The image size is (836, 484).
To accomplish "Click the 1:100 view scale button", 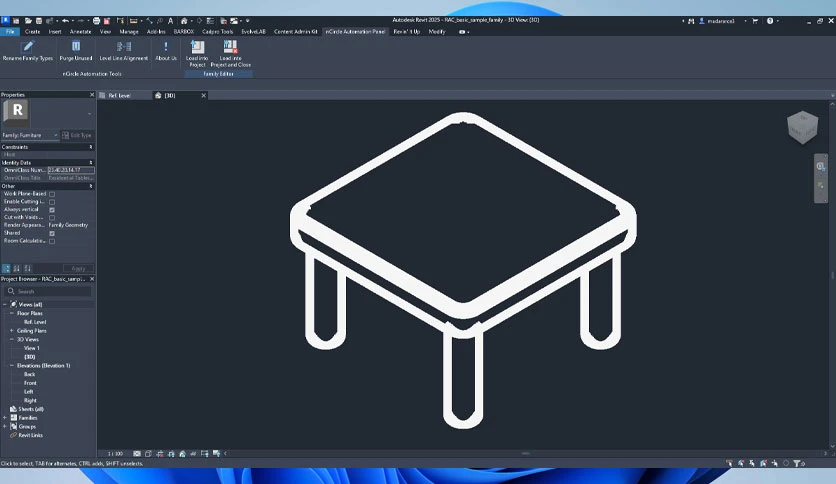I will point(115,454).
